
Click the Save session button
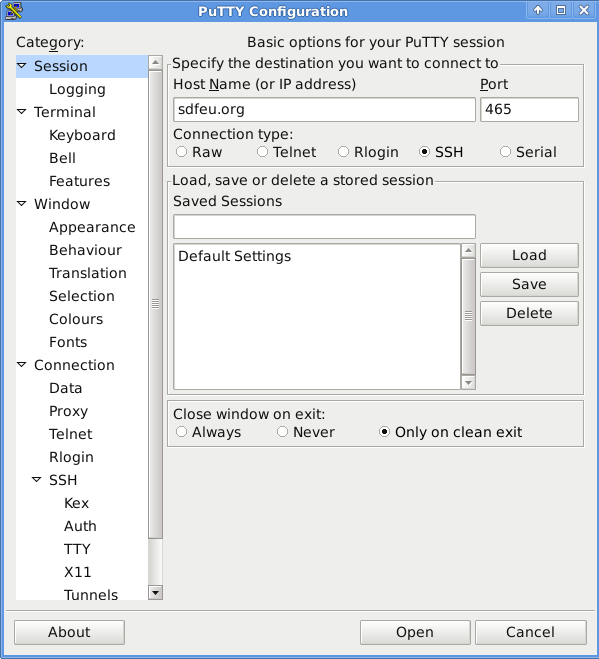(529, 284)
